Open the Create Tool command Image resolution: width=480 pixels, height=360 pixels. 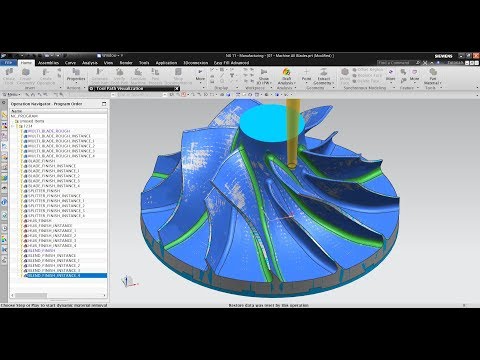[9, 76]
